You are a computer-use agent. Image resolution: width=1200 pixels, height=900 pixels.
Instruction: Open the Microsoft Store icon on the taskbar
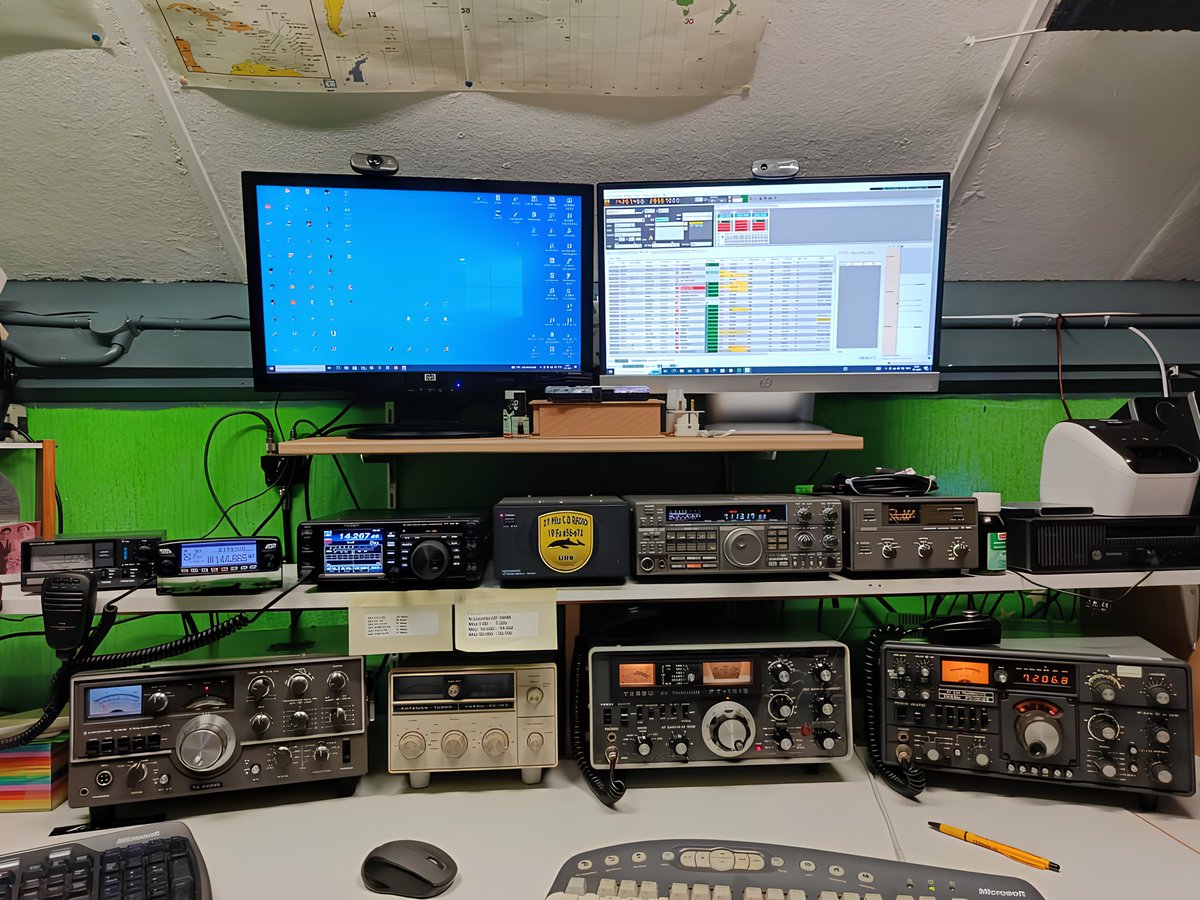tap(700, 371)
